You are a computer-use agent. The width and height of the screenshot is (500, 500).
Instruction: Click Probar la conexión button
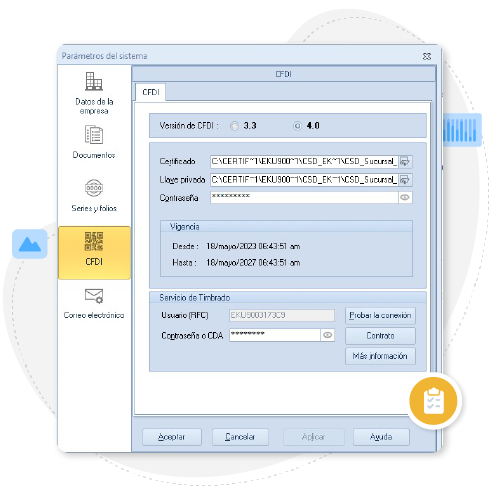tap(380, 315)
